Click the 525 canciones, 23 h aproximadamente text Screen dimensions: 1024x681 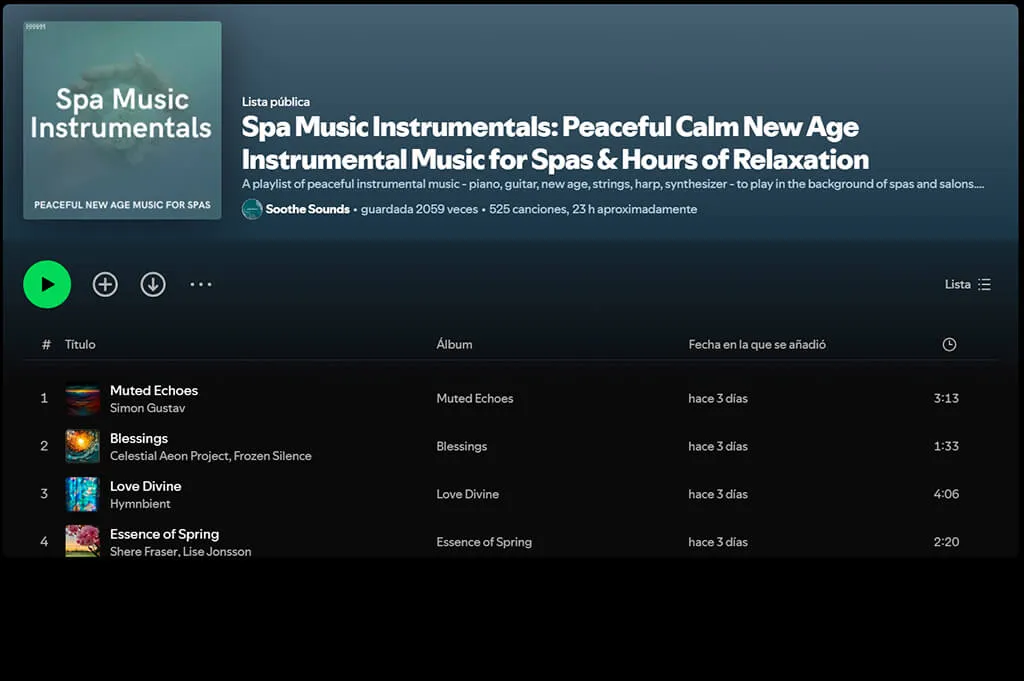(593, 209)
